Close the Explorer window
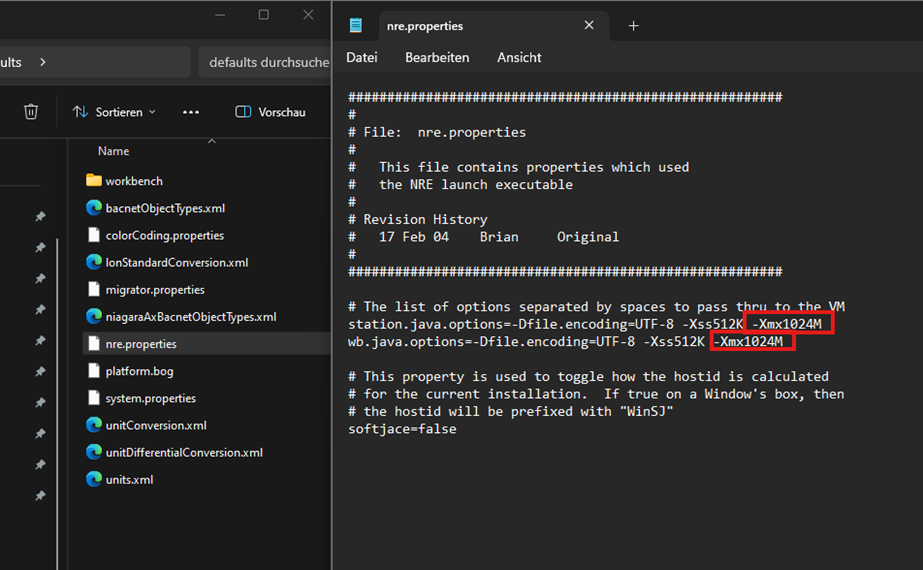The image size is (923, 570). (x=308, y=15)
